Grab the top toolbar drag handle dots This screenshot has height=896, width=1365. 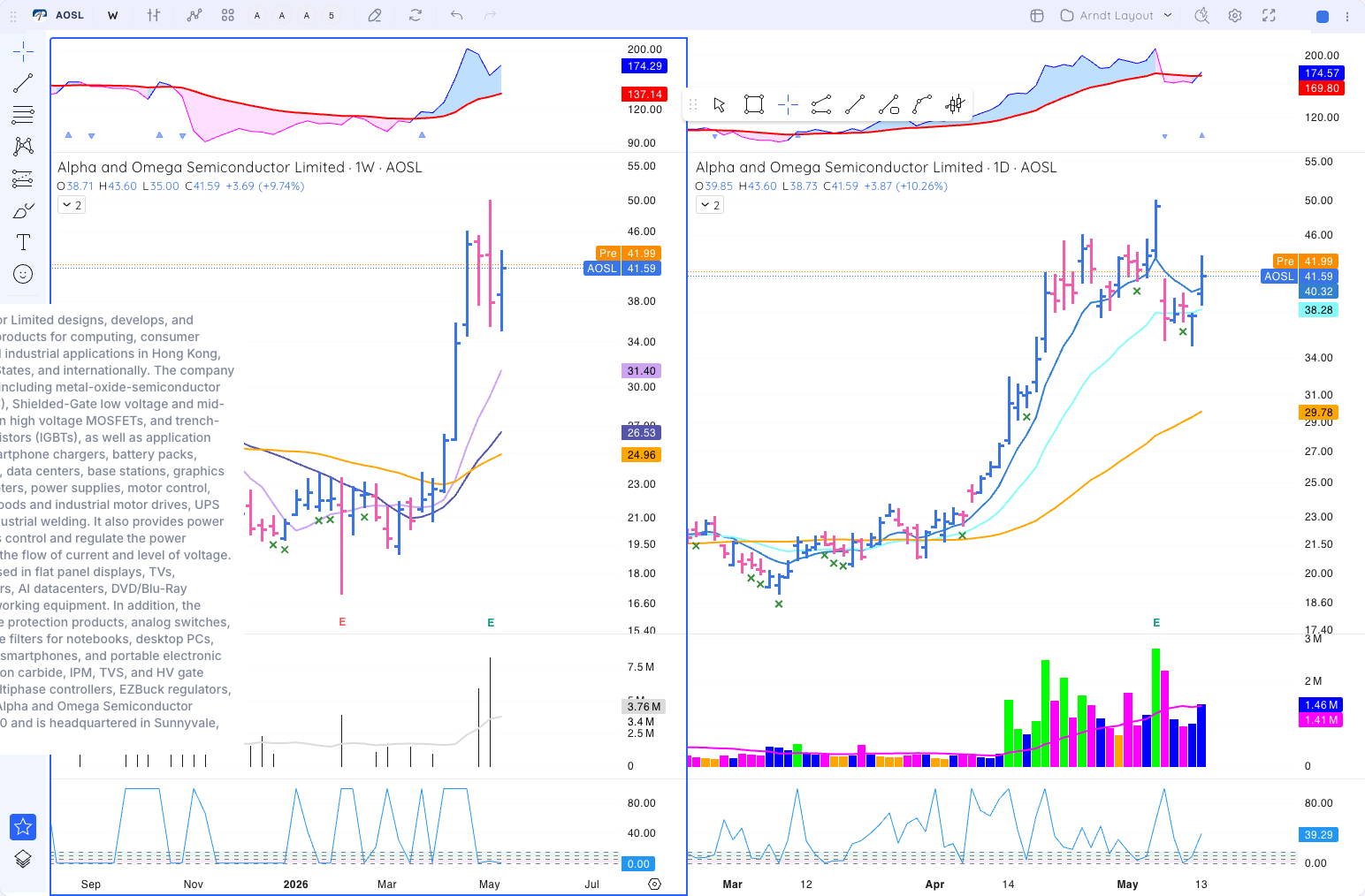[11, 15]
